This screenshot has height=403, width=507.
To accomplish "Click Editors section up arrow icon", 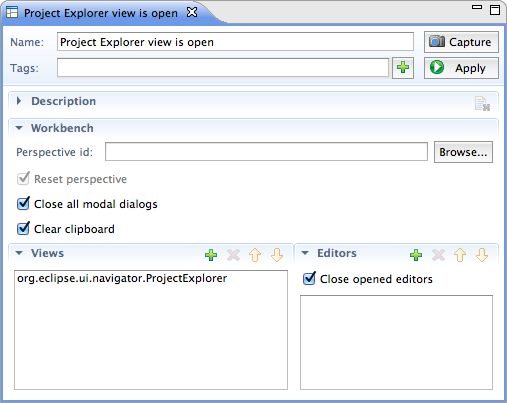I will pyautogui.click(x=460, y=255).
